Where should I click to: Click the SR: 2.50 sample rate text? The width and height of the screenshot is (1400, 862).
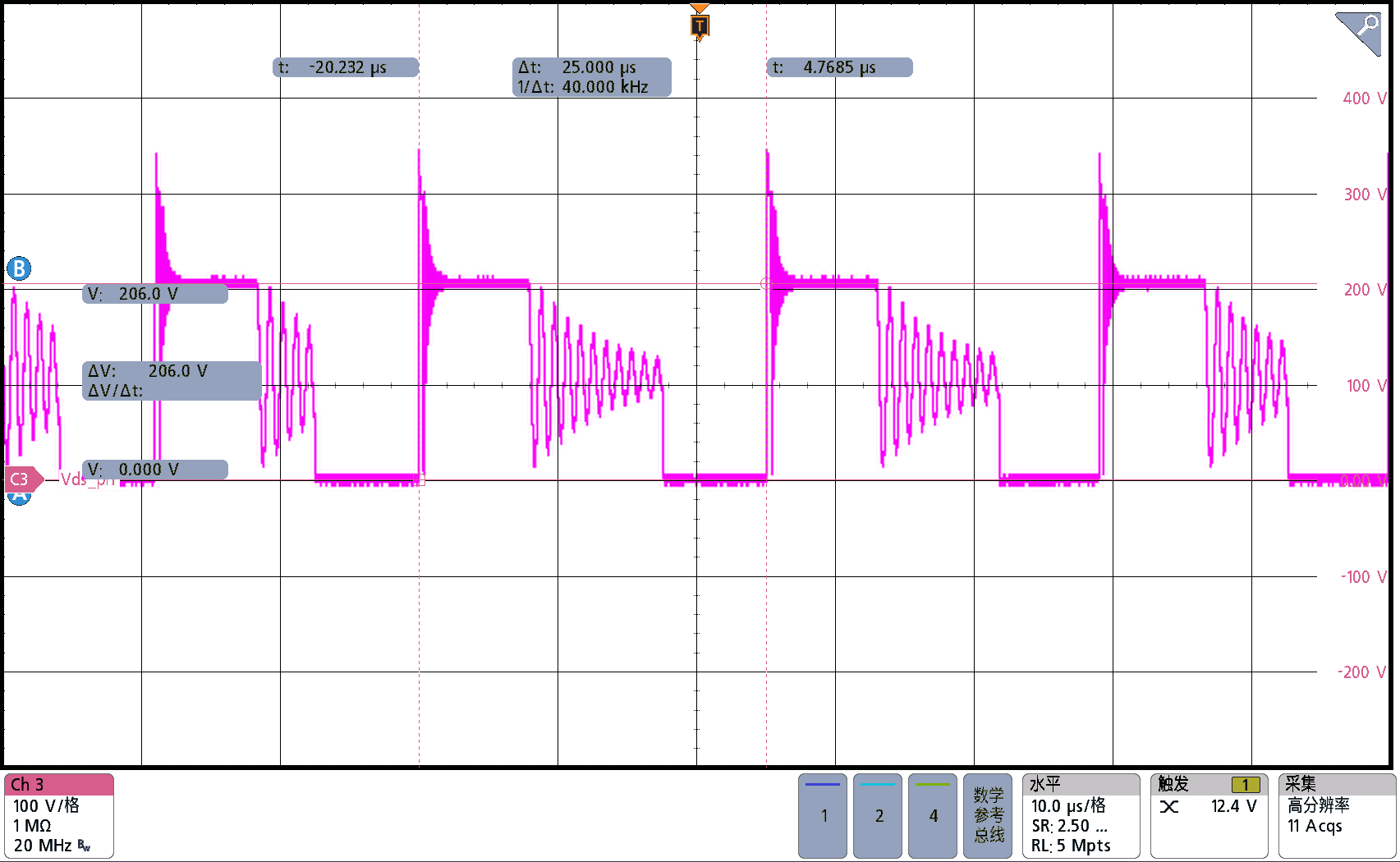(1069, 826)
